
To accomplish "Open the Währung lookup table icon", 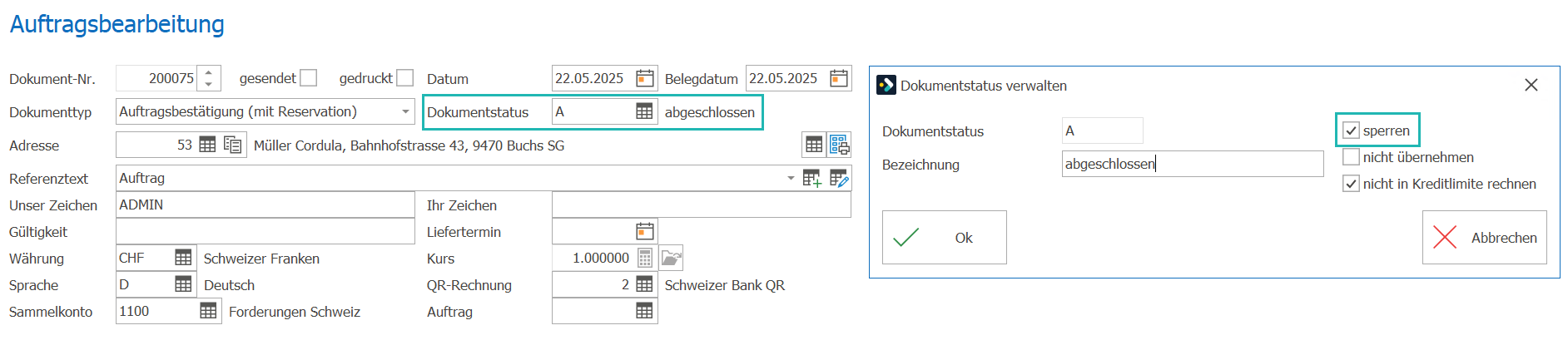I will [x=183, y=258].
